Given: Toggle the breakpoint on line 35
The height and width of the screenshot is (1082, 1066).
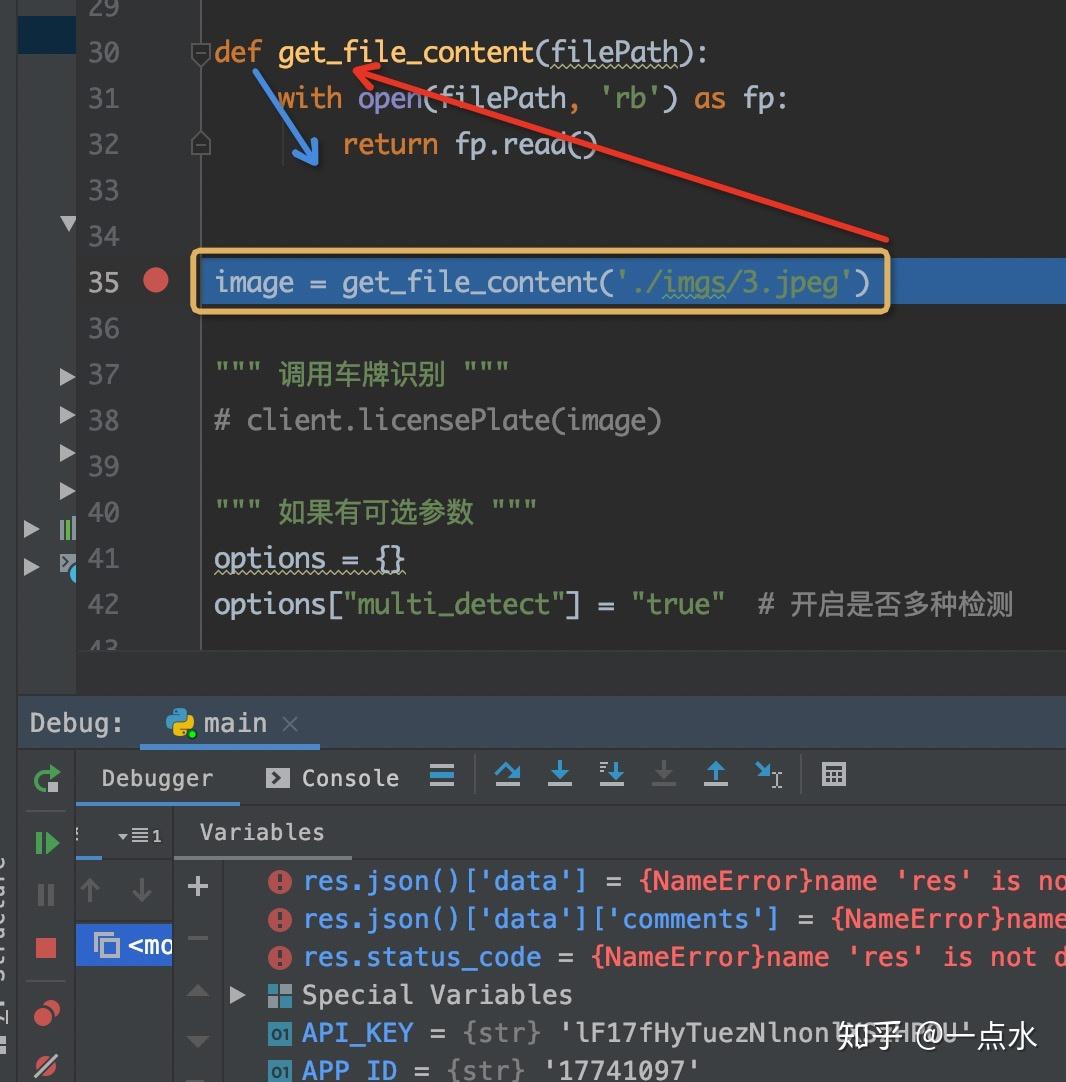Looking at the screenshot, I should [x=155, y=281].
